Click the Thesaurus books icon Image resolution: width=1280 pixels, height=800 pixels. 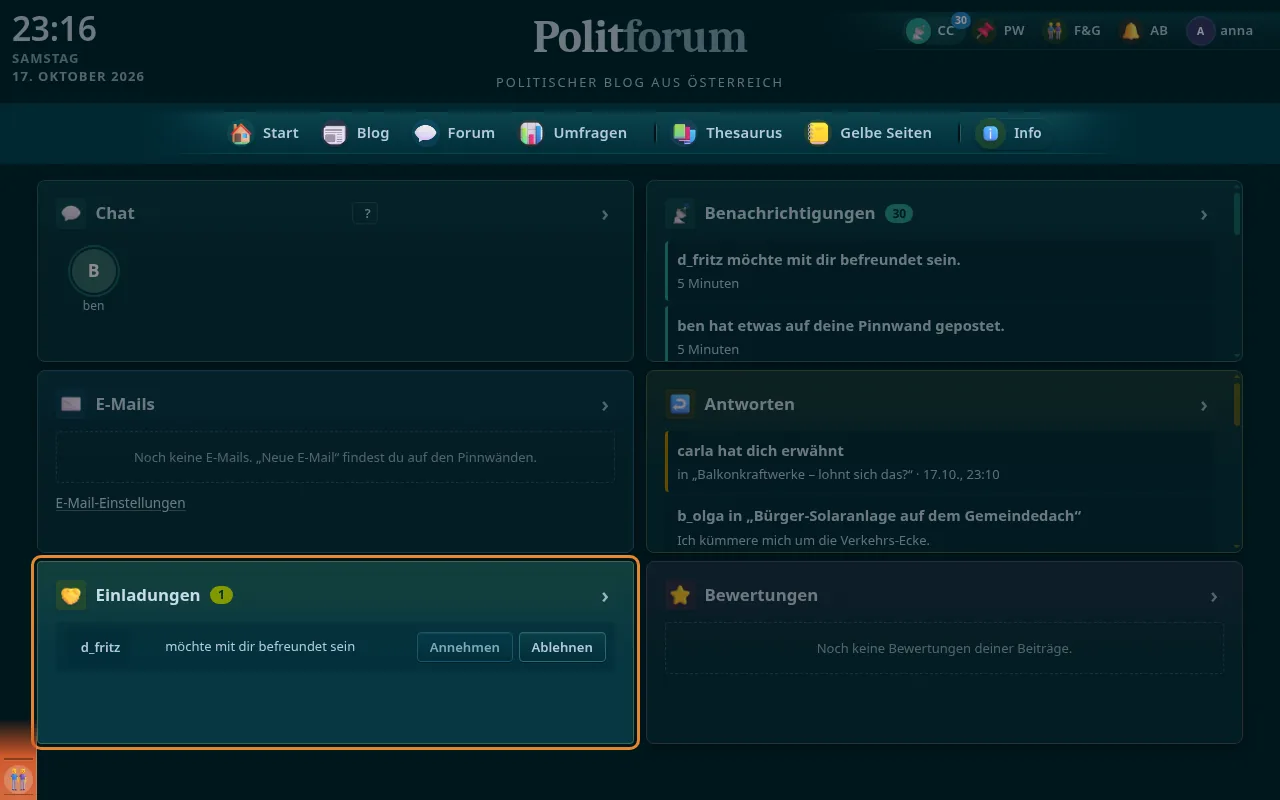point(684,133)
